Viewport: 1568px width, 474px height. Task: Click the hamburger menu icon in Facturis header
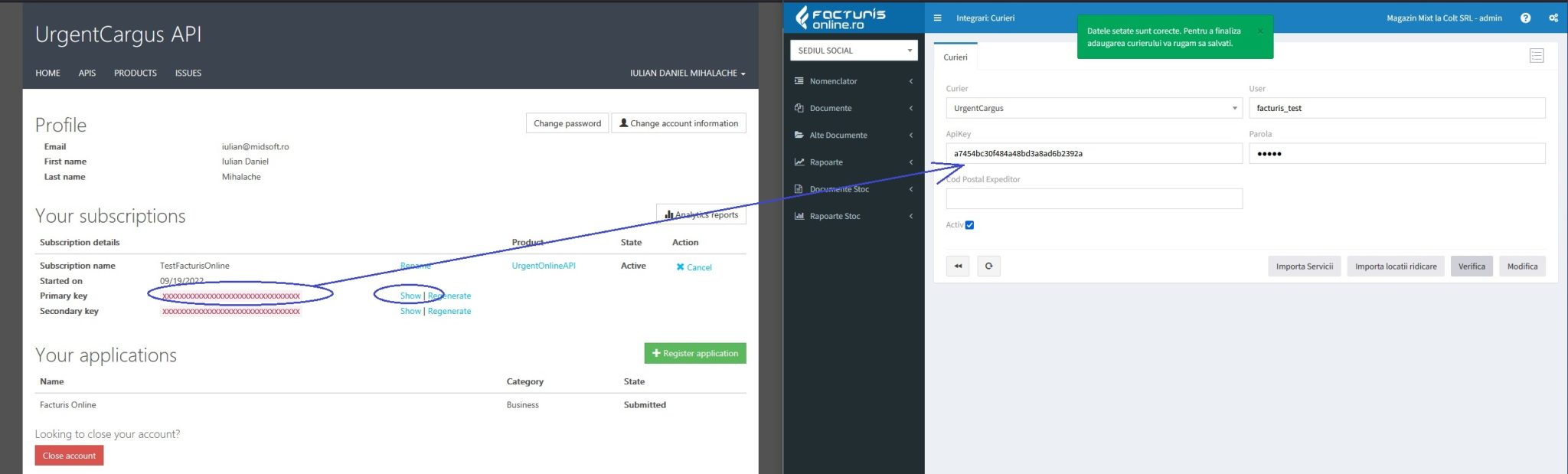coord(937,18)
